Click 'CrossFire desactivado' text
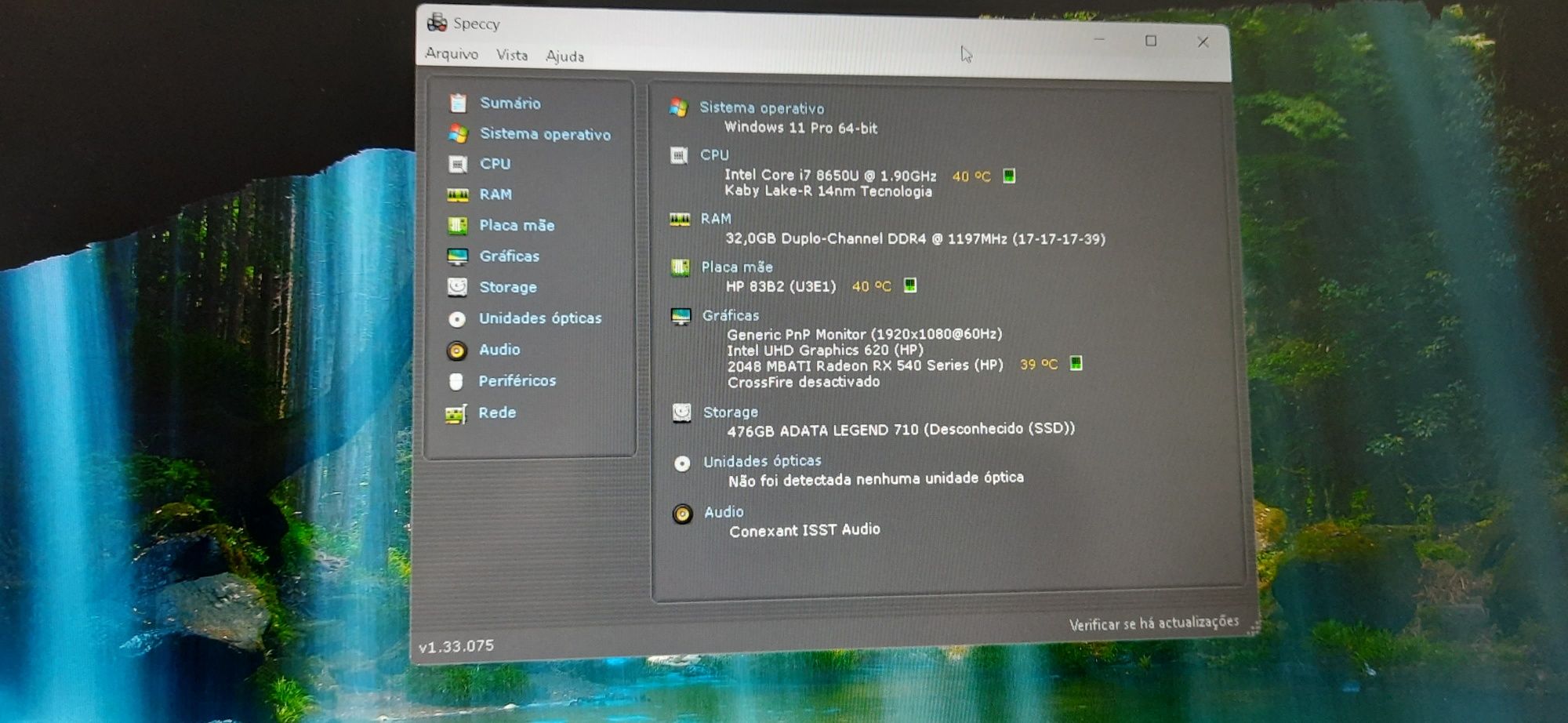The height and width of the screenshot is (723, 1568). [x=804, y=382]
